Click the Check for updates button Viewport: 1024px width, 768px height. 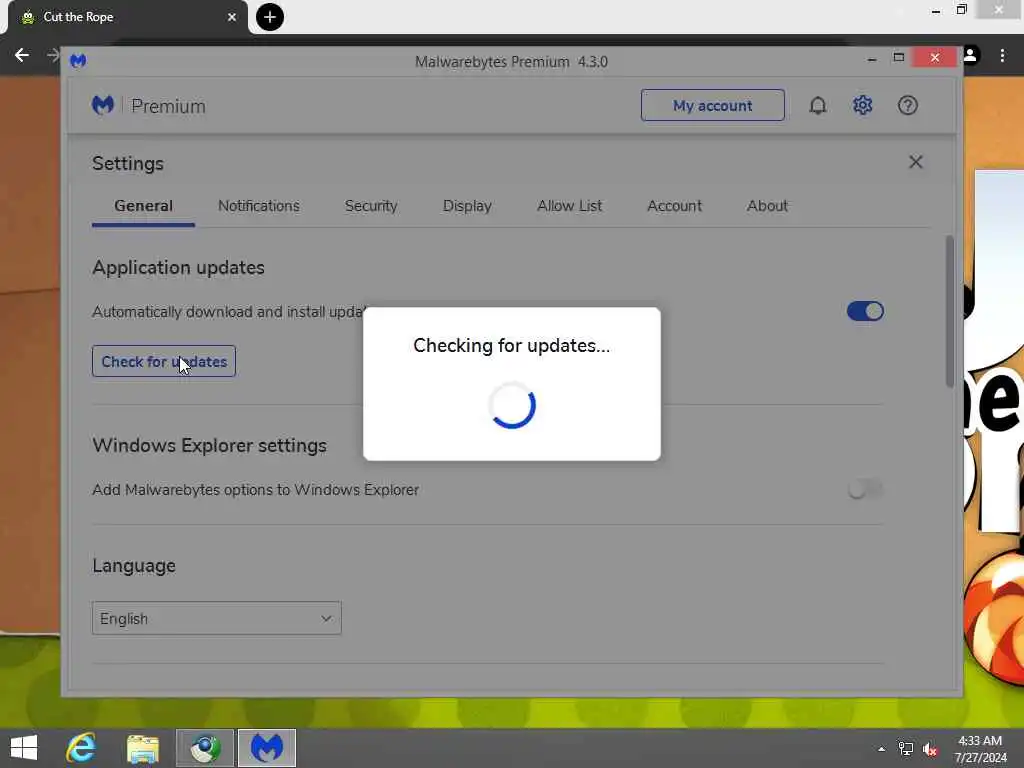click(164, 361)
